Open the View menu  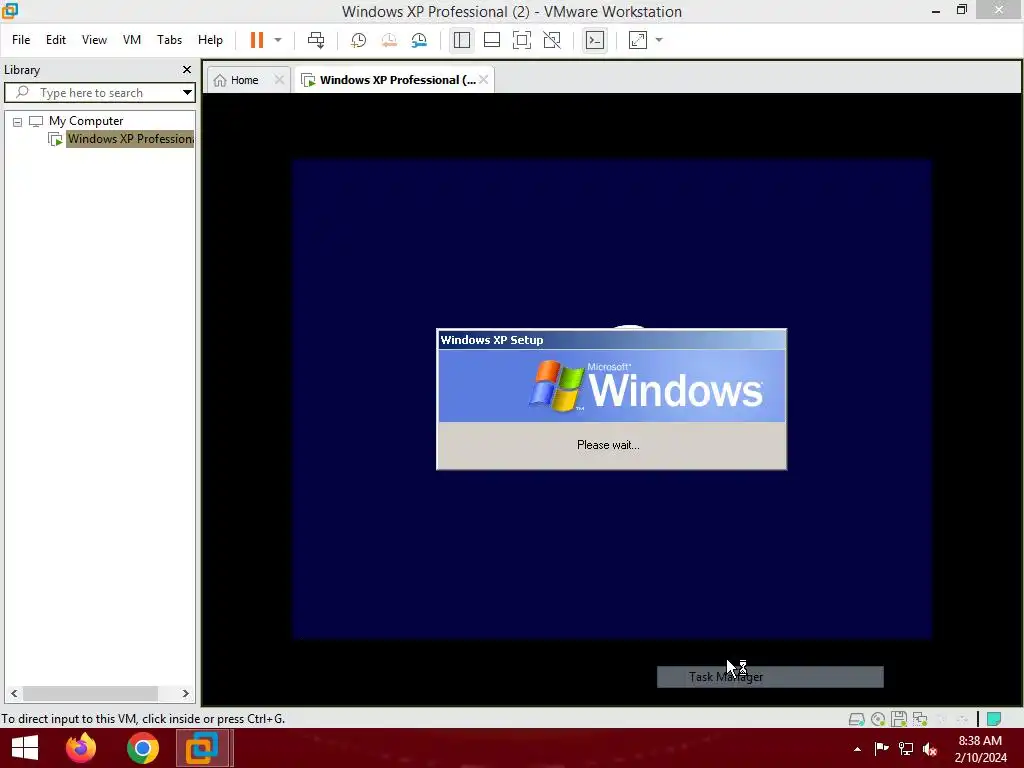click(94, 40)
